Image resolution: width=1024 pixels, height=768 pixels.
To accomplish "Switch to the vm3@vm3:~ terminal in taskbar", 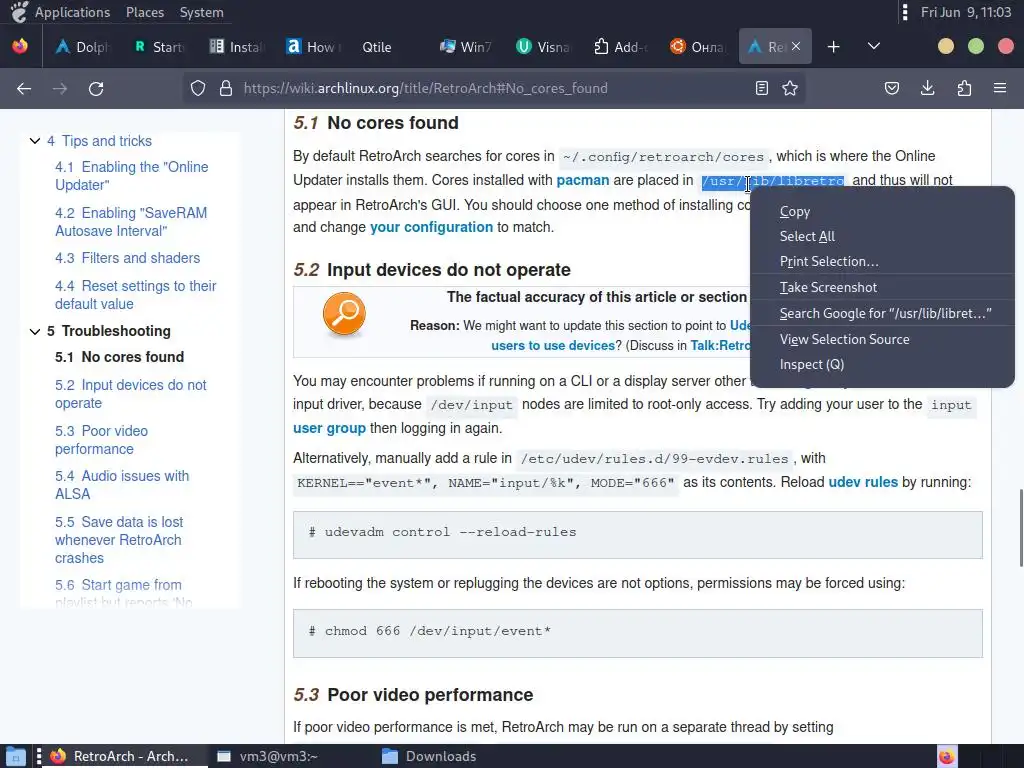I will click(x=268, y=756).
